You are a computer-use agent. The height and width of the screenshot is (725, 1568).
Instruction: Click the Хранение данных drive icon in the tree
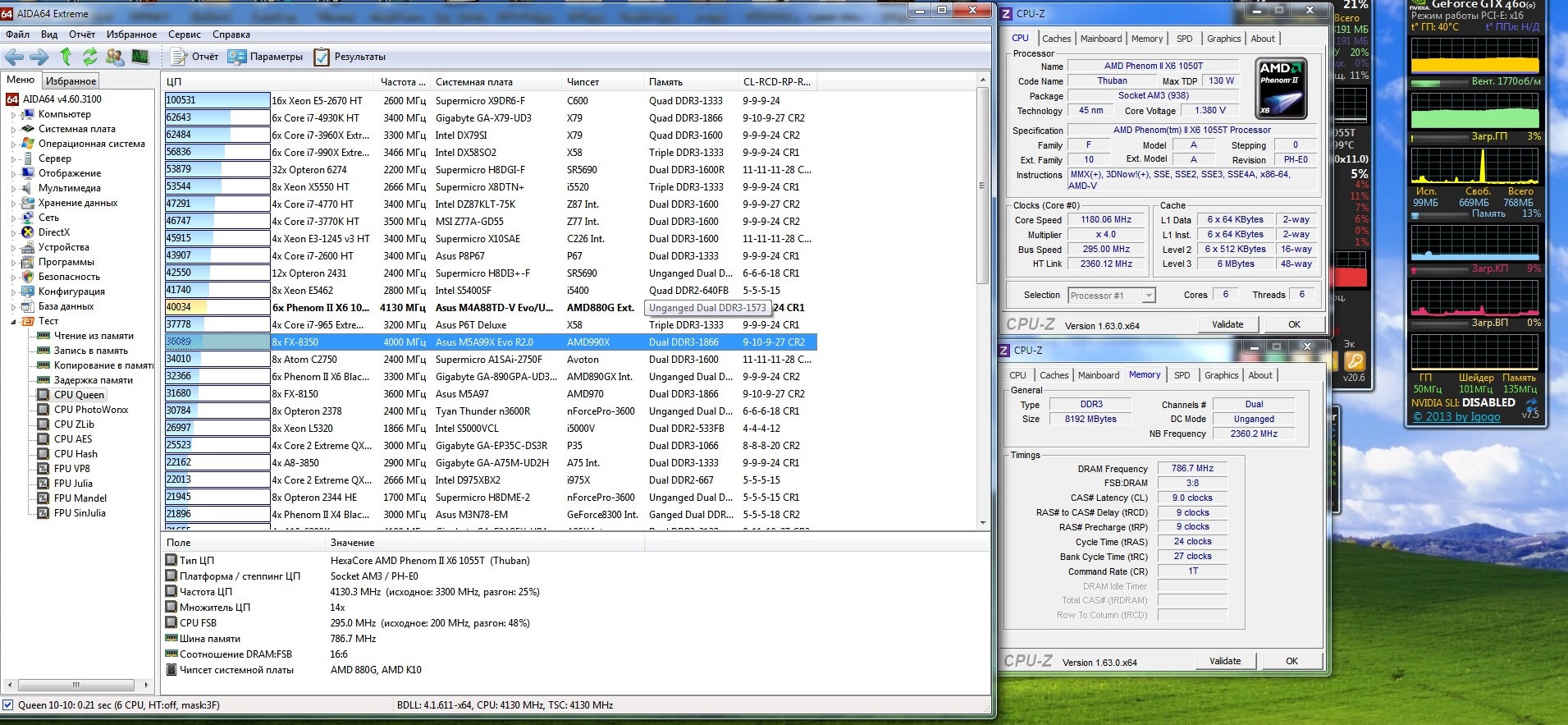pos(28,203)
